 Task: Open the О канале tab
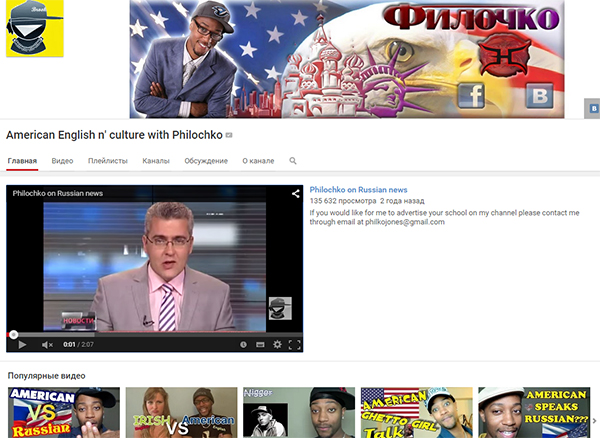point(258,161)
